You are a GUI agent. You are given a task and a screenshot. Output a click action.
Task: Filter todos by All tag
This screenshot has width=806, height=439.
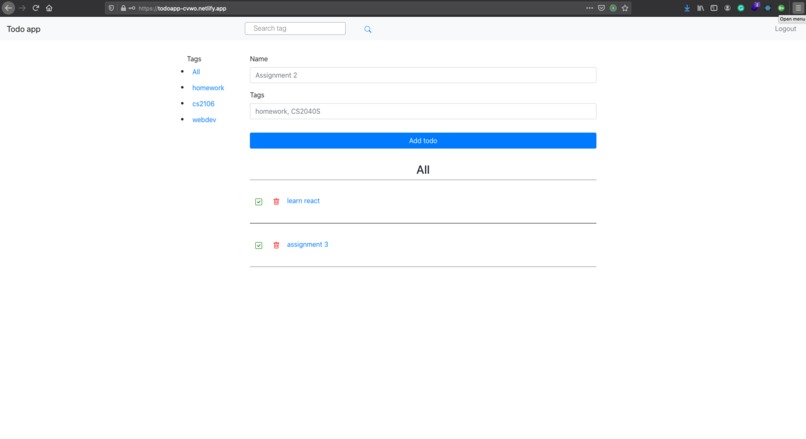pyautogui.click(x=196, y=72)
